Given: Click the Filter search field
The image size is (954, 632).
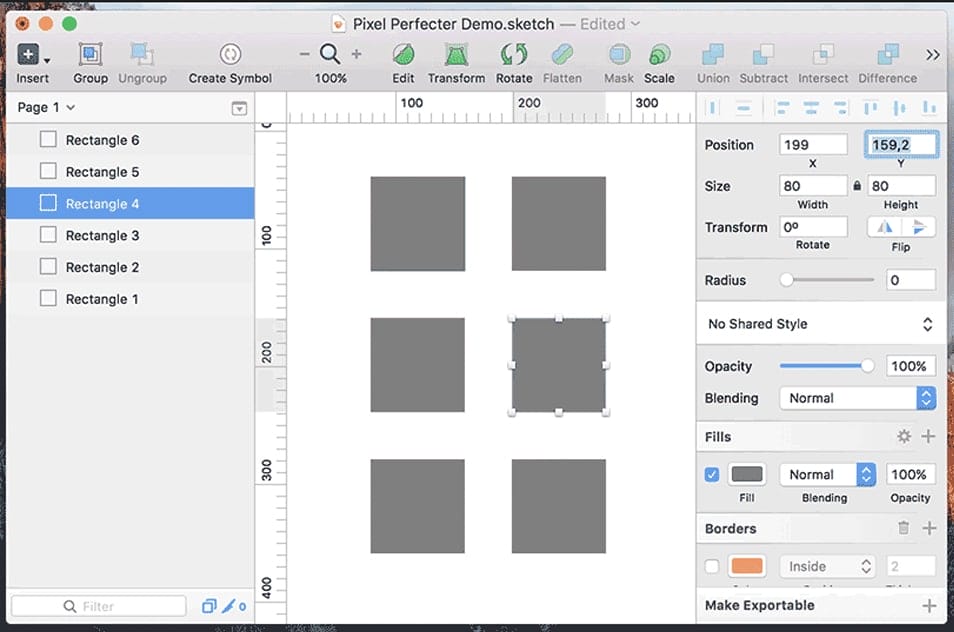Looking at the screenshot, I should (x=100, y=605).
